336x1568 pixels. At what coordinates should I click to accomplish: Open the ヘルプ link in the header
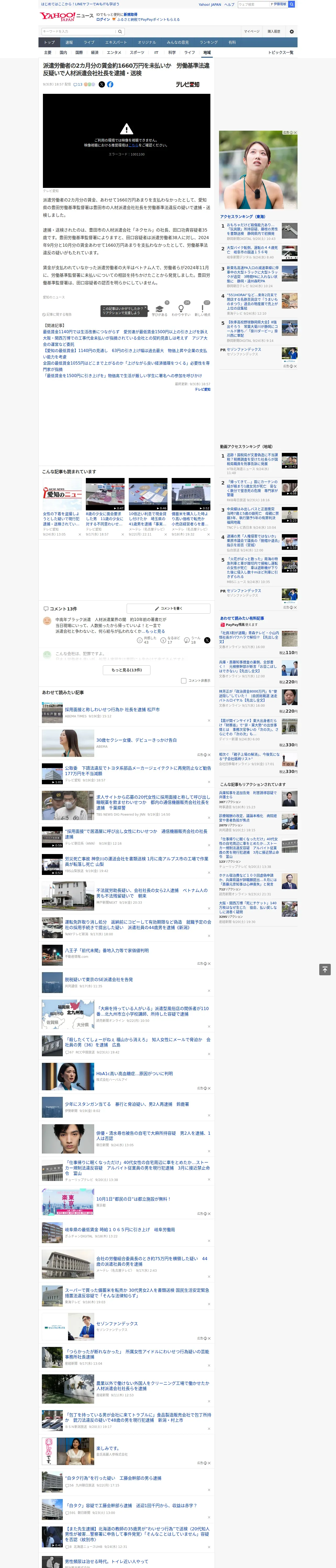click(x=229, y=4)
